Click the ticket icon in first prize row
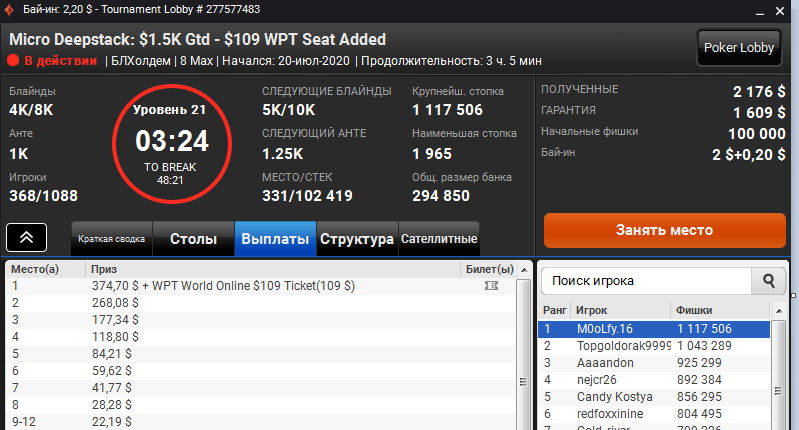 point(491,286)
